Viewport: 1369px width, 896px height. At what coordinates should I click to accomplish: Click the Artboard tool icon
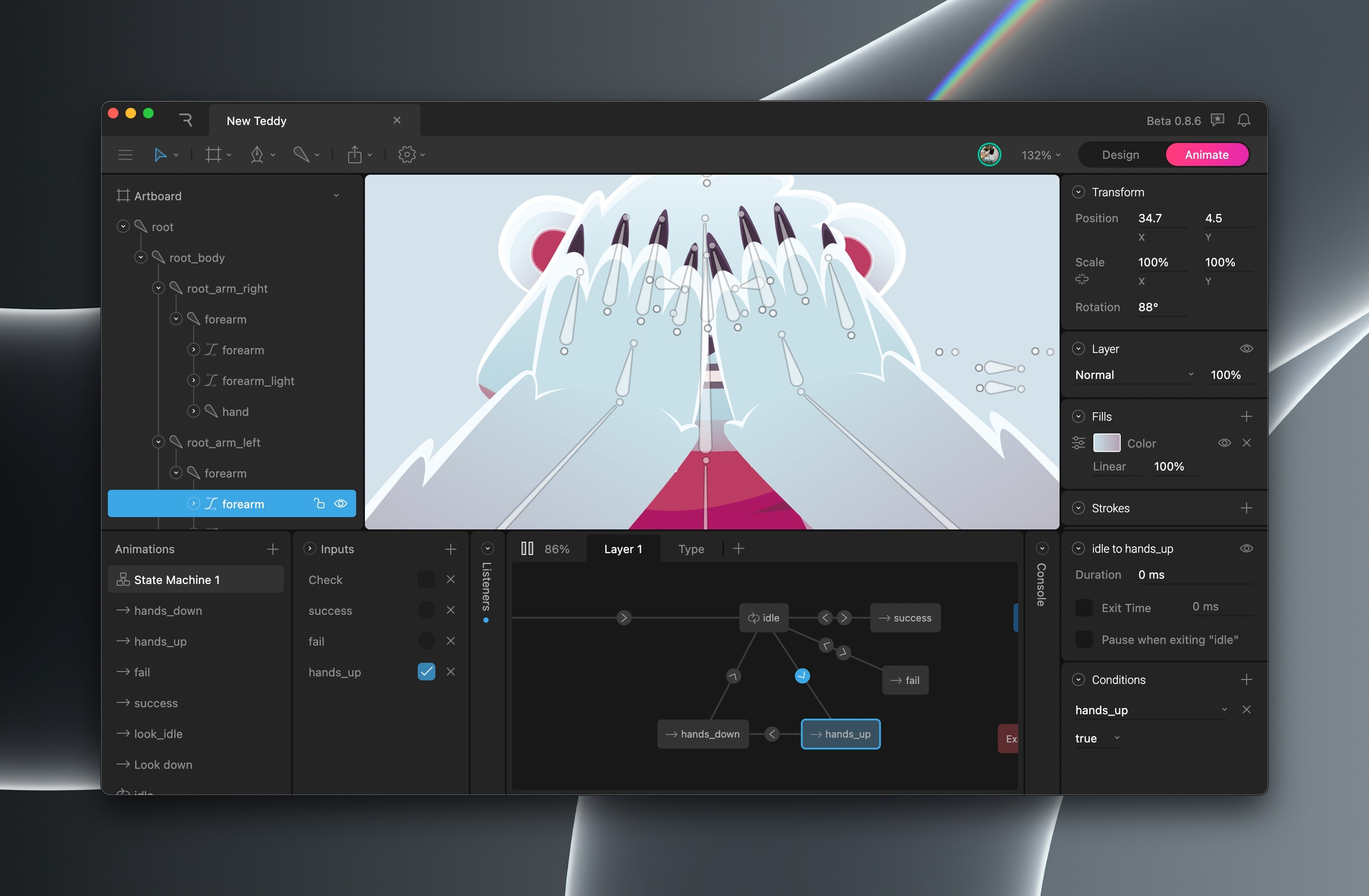pos(213,155)
